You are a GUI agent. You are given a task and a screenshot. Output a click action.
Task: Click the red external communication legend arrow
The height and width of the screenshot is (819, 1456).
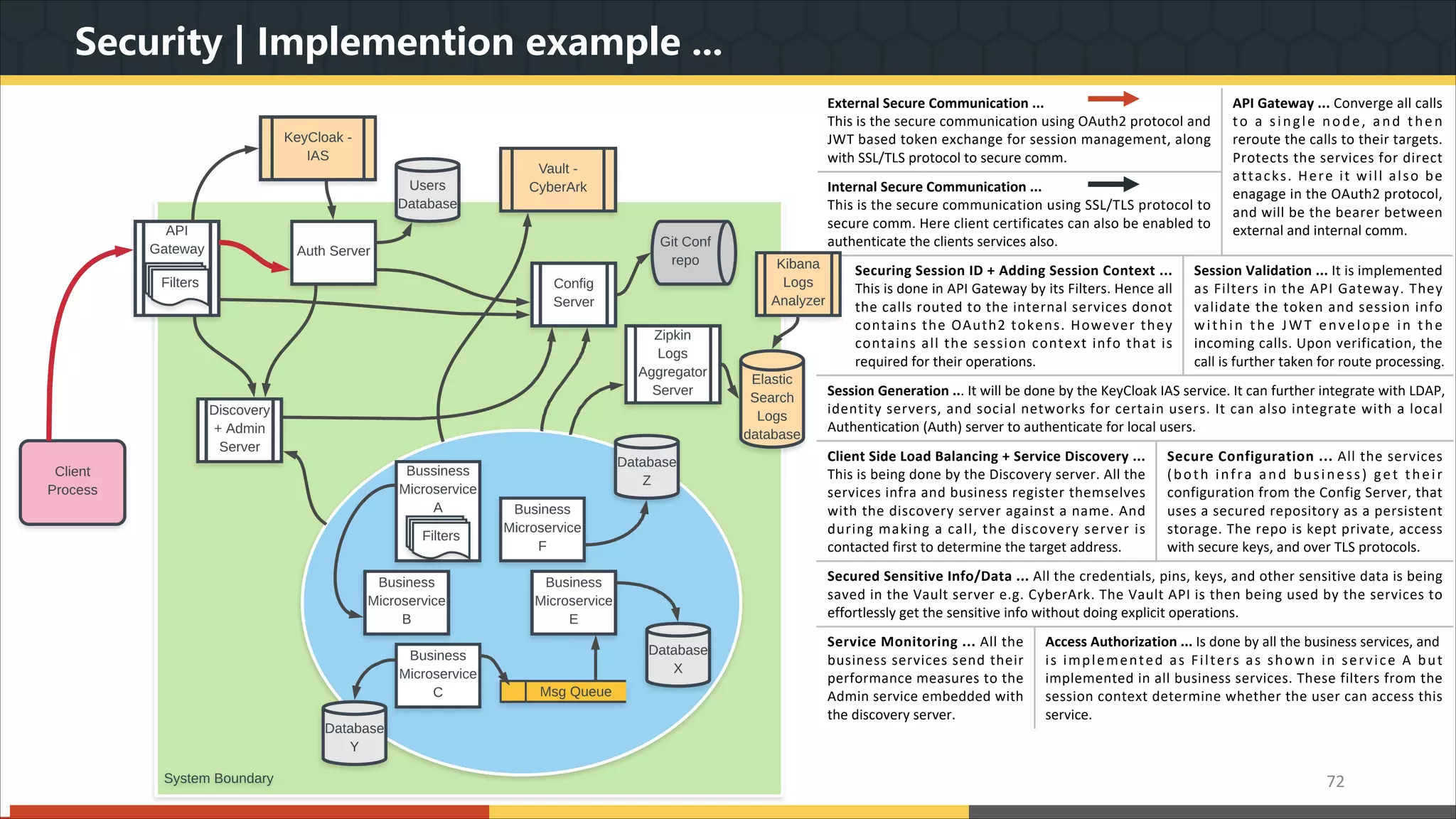pos(1113,100)
